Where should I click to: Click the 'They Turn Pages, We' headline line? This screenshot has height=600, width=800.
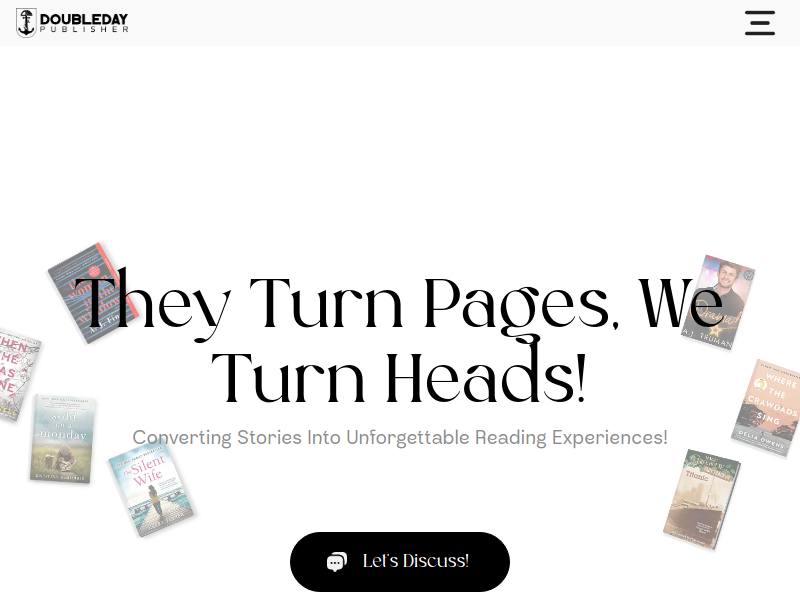pos(399,305)
